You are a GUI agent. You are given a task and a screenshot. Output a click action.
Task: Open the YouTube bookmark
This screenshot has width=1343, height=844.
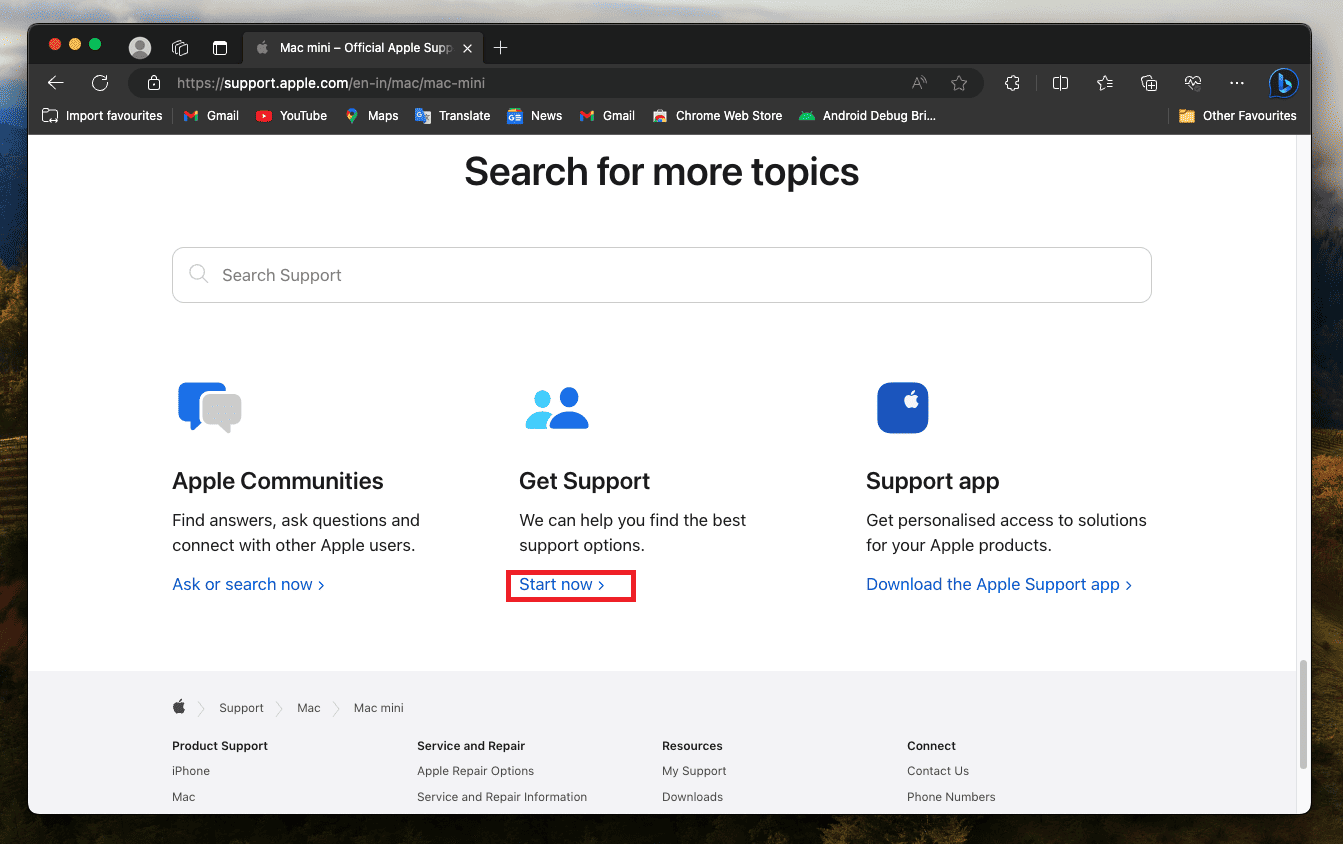(x=291, y=116)
